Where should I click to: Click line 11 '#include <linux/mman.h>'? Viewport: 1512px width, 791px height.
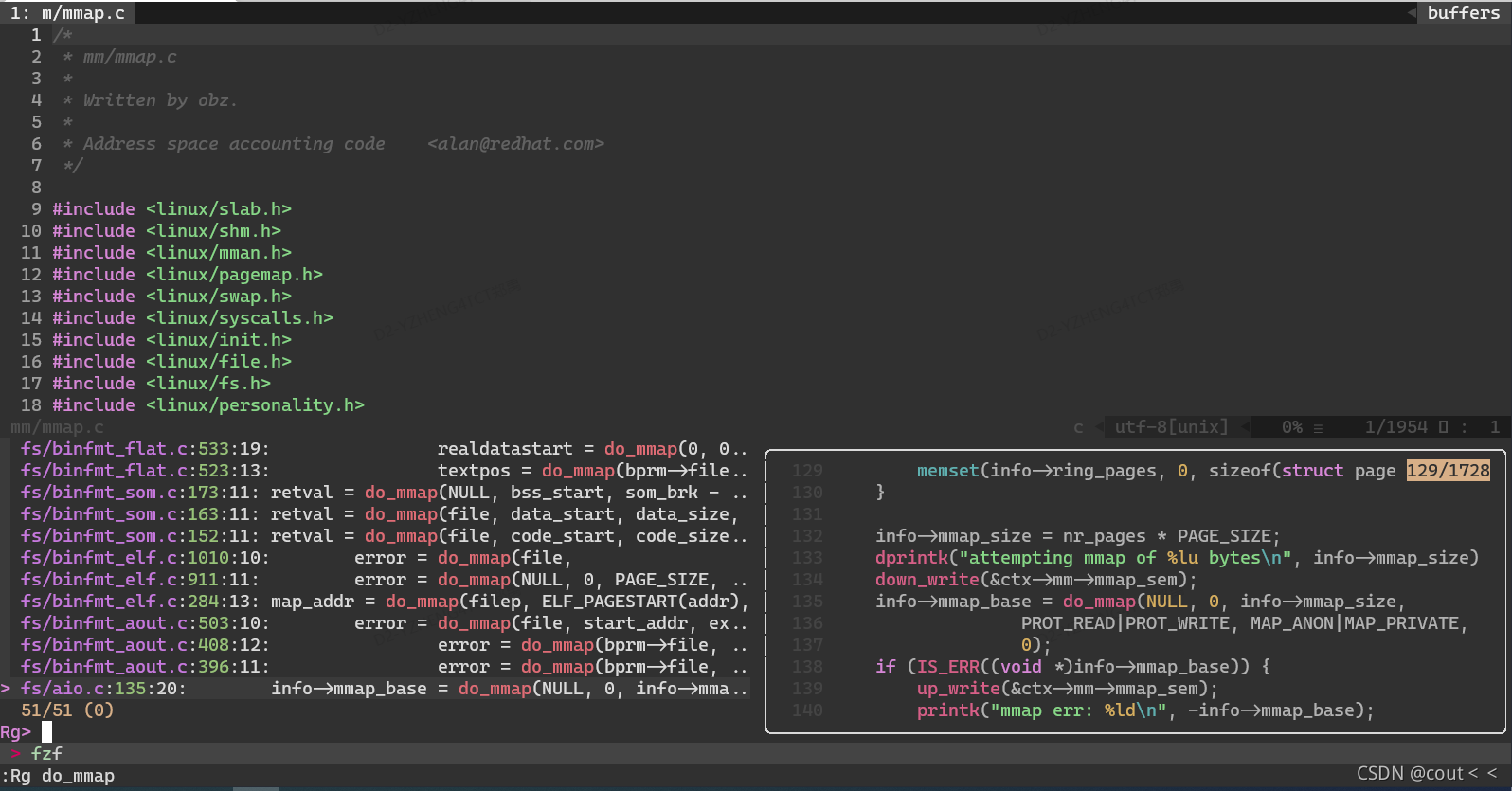click(171, 253)
